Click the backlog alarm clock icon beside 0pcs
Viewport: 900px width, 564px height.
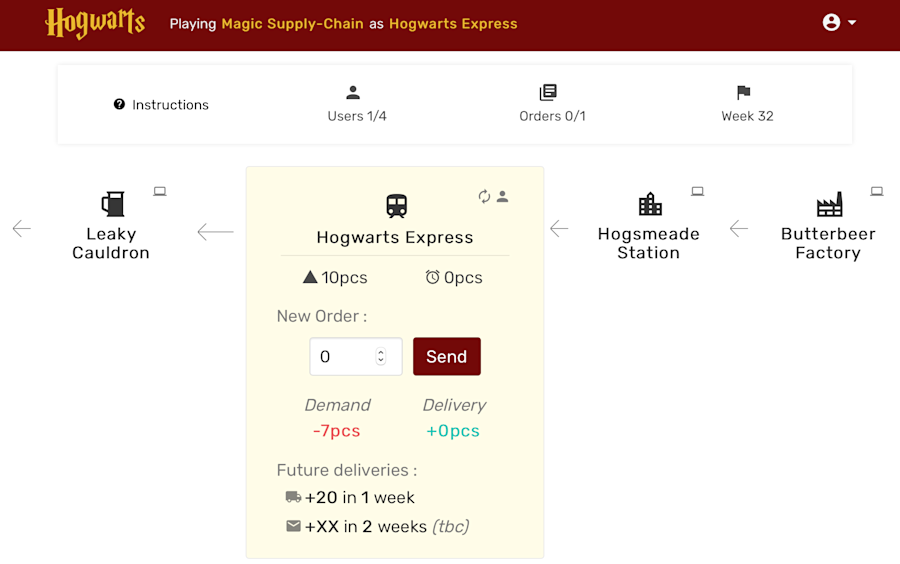(432, 277)
